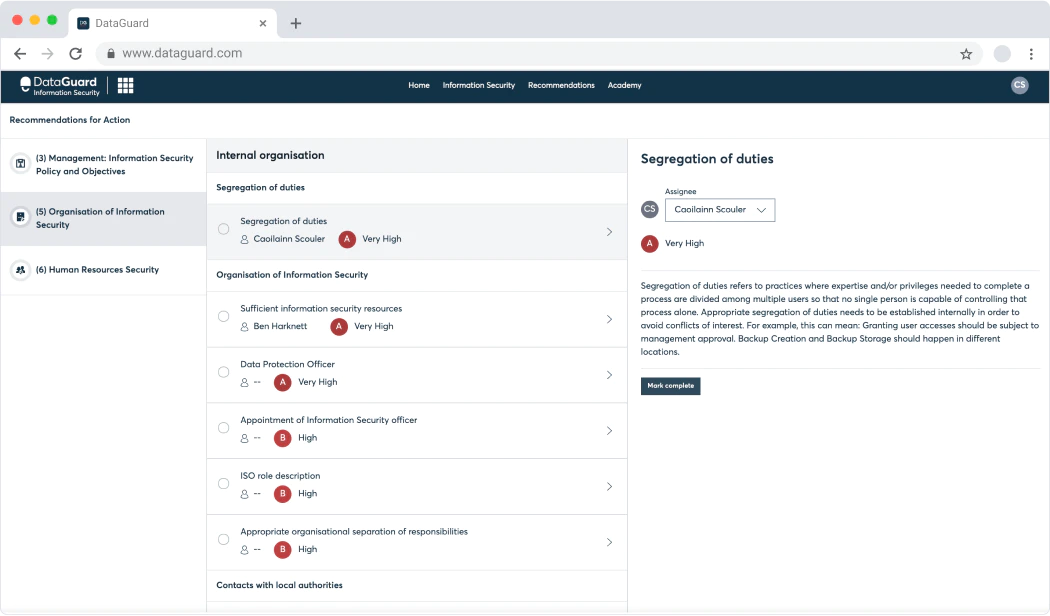
Task: Go to Home in top navigation
Action: (x=419, y=86)
